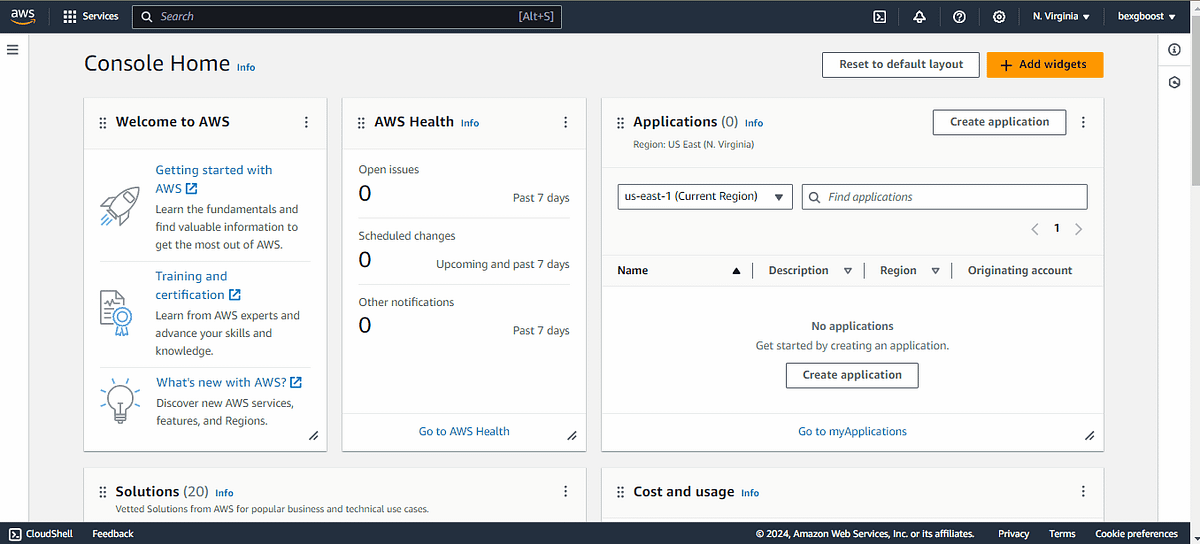Open the Services grid menu

tap(69, 16)
